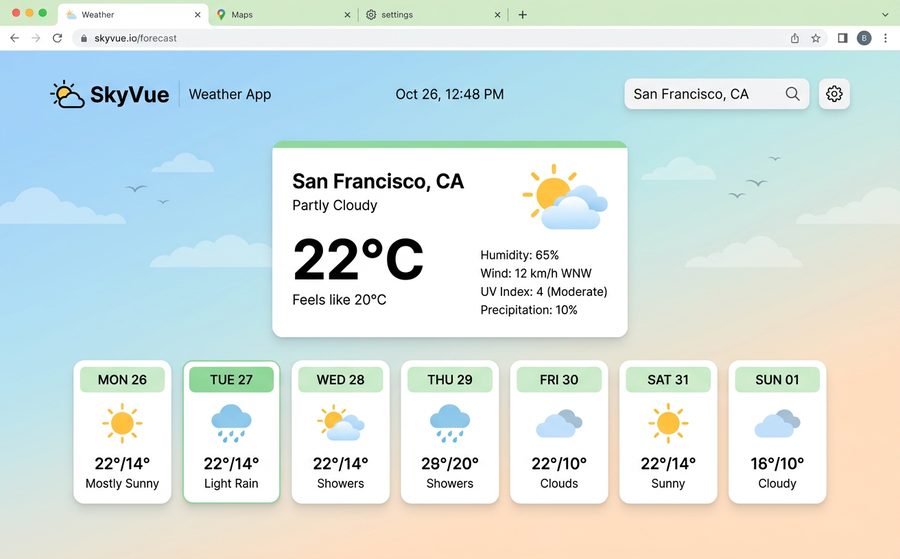Click the UV Index: 4 (Moderate) text
Viewport: 900px width, 559px height.
tap(544, 292)
